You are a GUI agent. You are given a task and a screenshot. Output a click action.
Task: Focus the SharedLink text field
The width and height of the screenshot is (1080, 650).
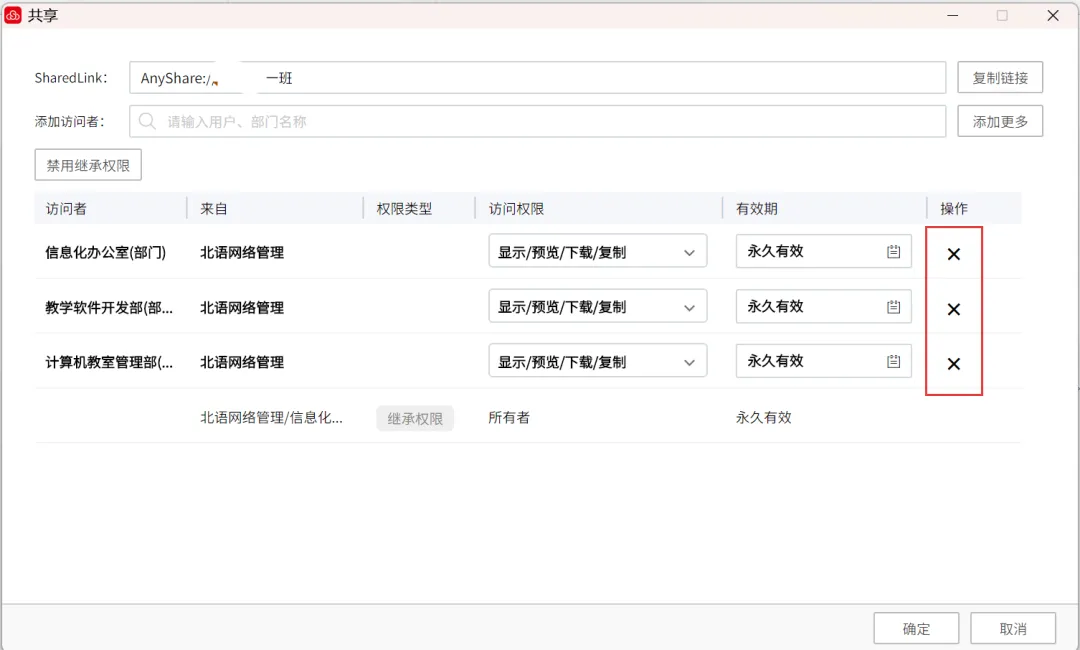pos(537,78)
